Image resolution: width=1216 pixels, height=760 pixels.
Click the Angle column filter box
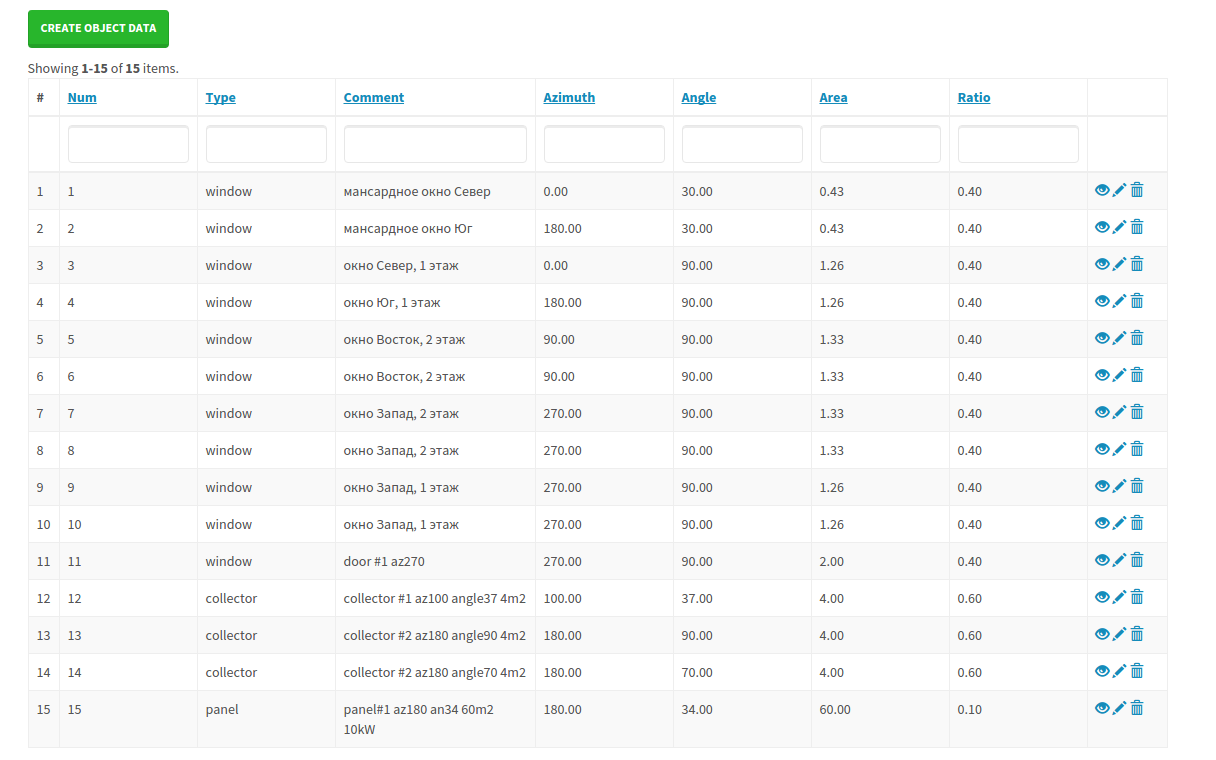tap(742, 144)
